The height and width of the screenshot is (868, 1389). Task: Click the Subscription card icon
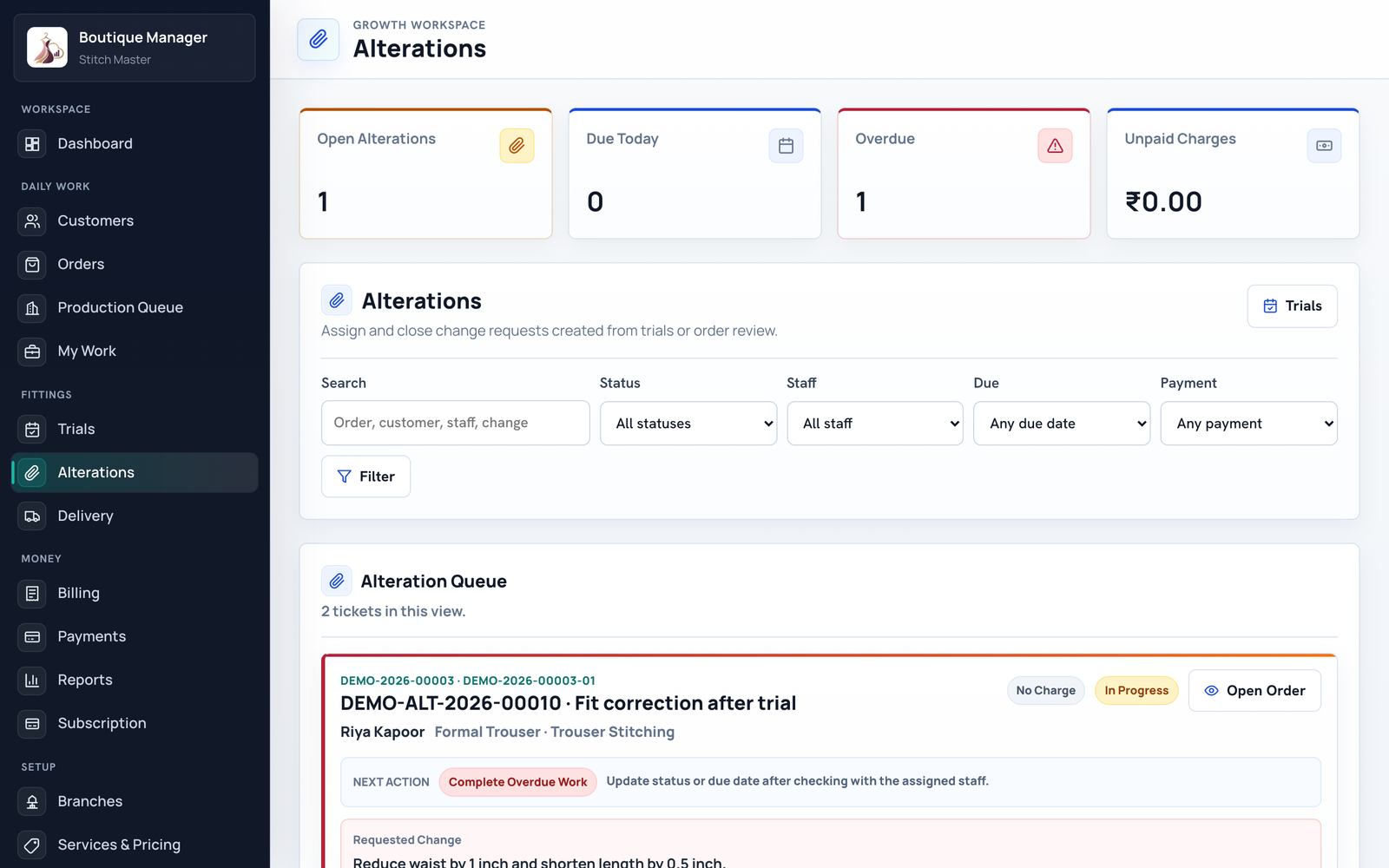point(32,724)
